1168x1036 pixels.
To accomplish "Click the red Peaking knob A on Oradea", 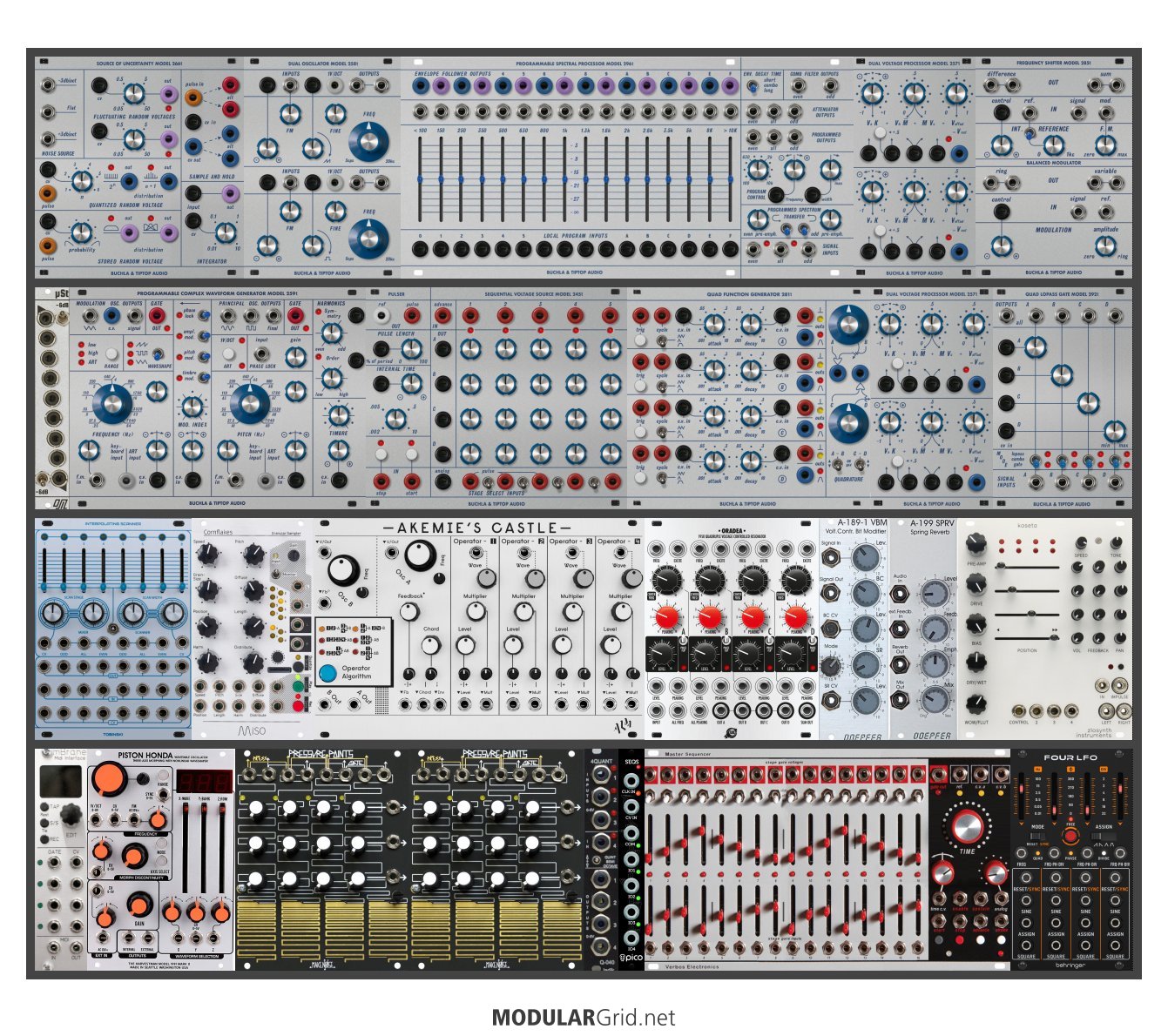I will point(667,616).
